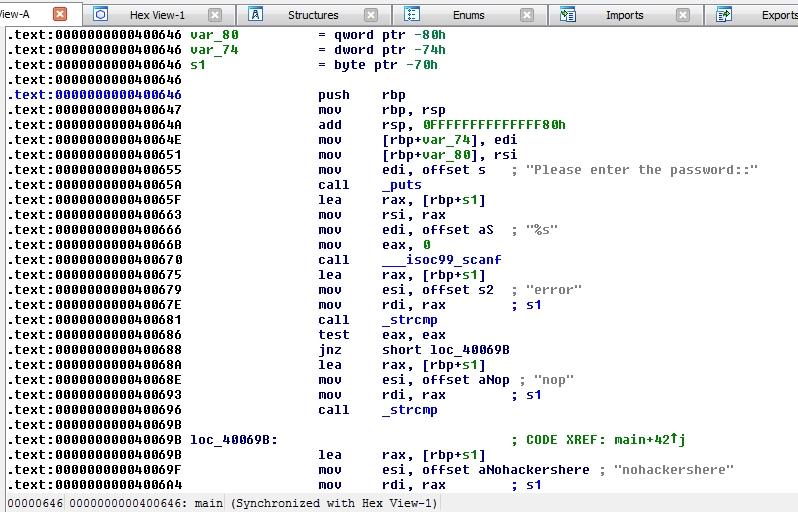
Task: Click the 'offset s2' operand
Action: pos(458,290)
